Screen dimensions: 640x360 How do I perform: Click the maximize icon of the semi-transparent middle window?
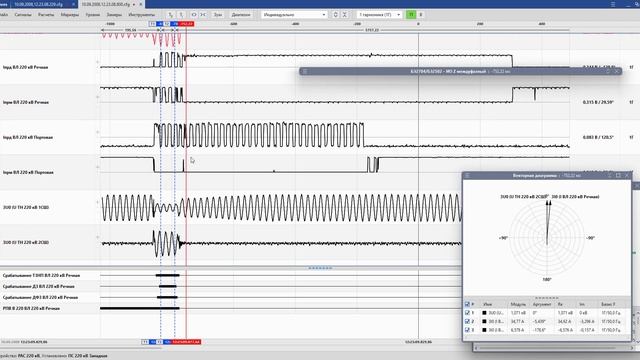click(x=608, y=71)
